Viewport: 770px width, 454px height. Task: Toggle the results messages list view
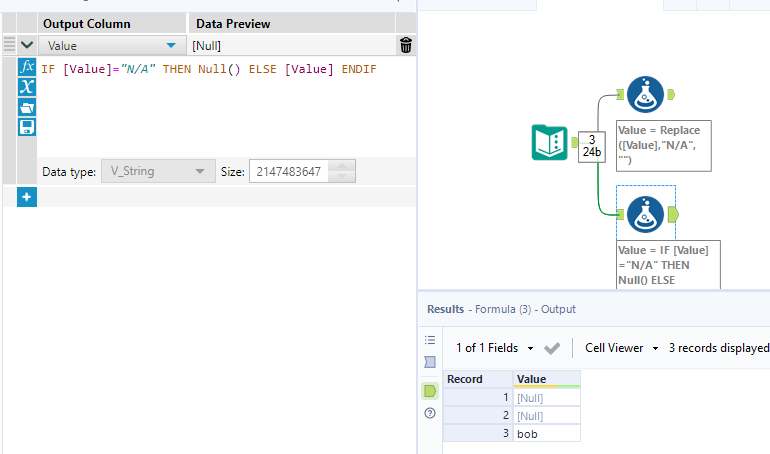tap(430, 340)
